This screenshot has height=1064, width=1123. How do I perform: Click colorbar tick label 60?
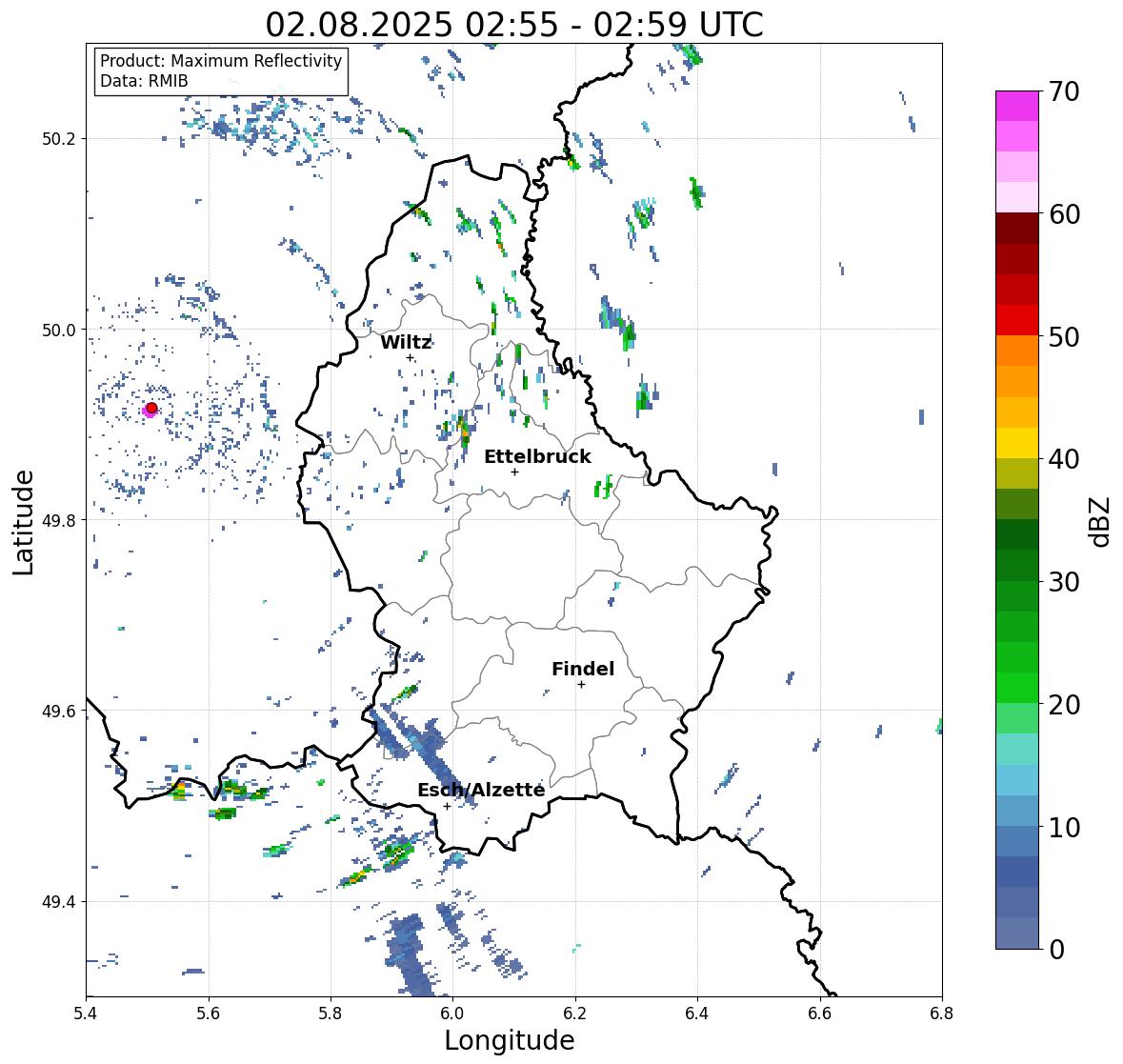(1064, 214)
